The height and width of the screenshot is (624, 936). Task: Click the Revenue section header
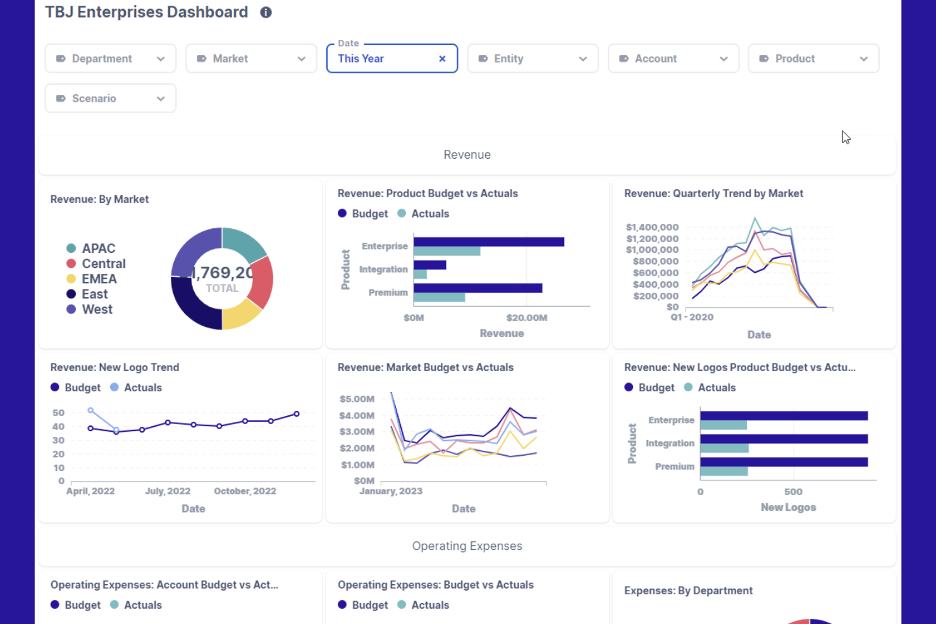tap(467, 155)
